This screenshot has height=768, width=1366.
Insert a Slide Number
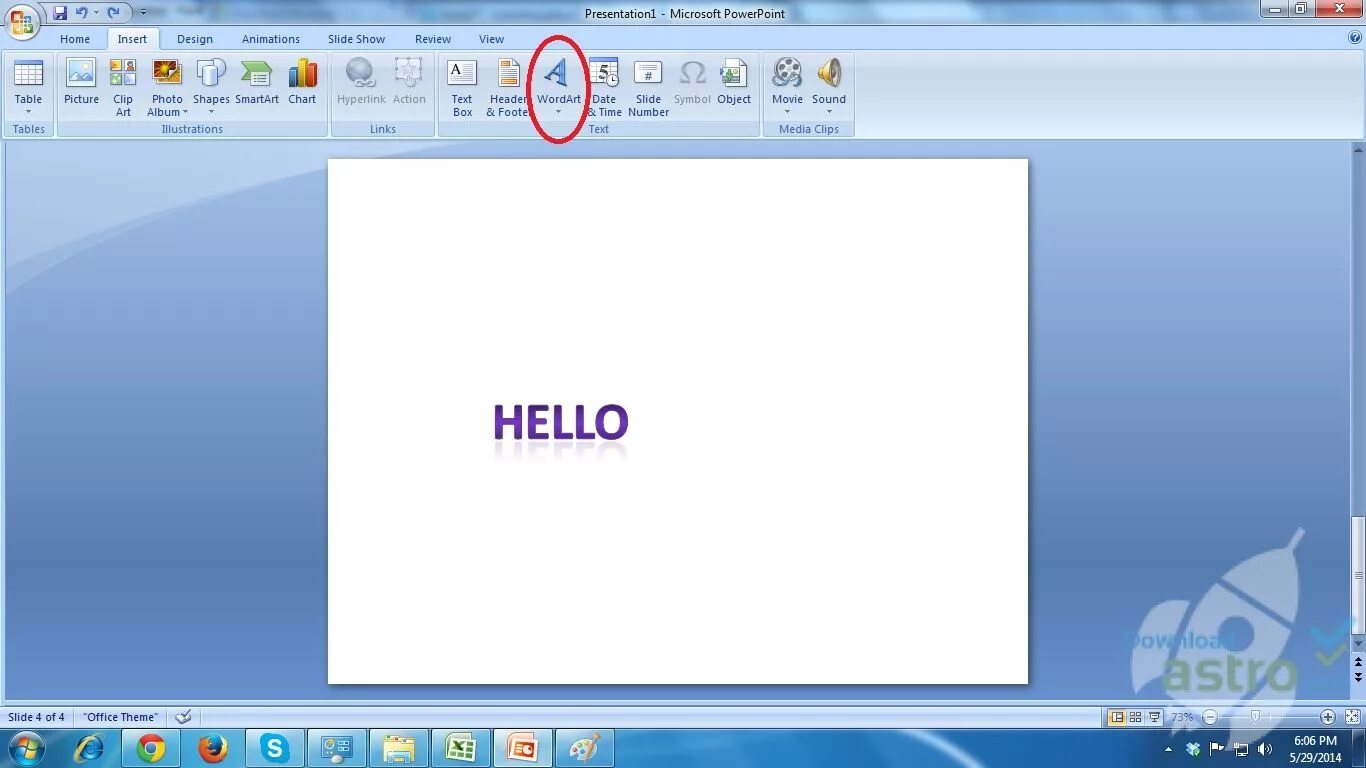coord(648,88)
